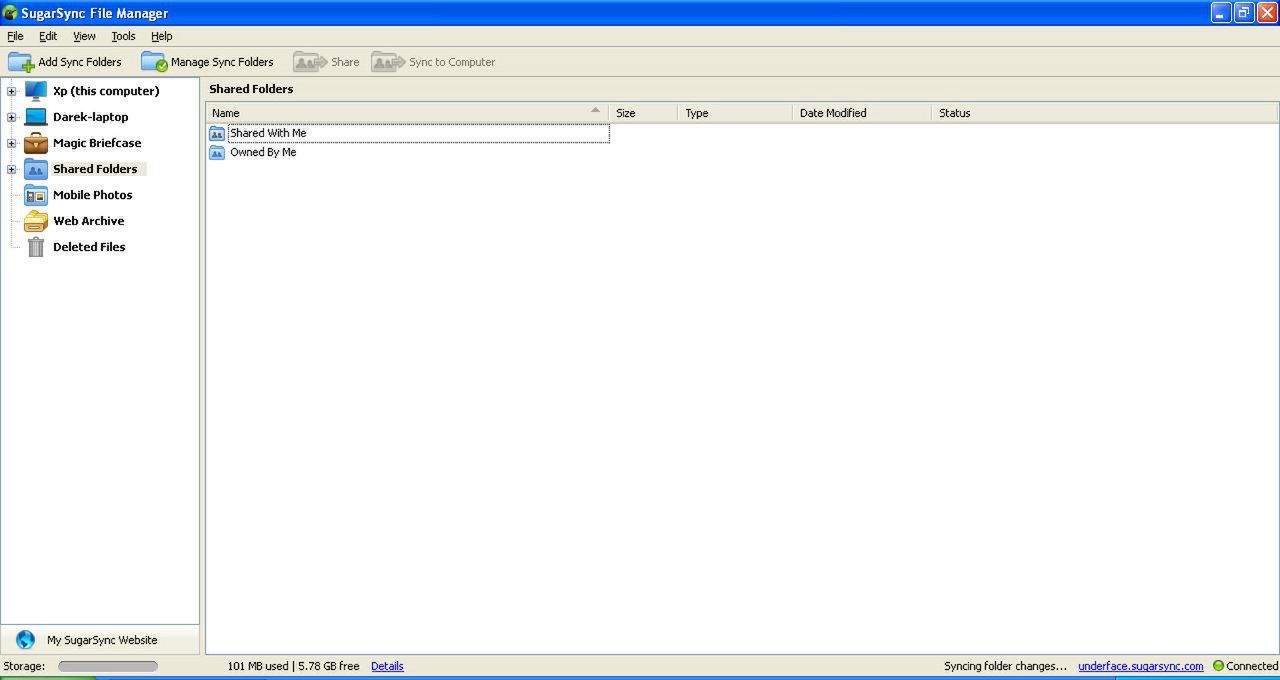Click the storage usage progress bar
Screen dimensions: 1280x680
point(108,666)
